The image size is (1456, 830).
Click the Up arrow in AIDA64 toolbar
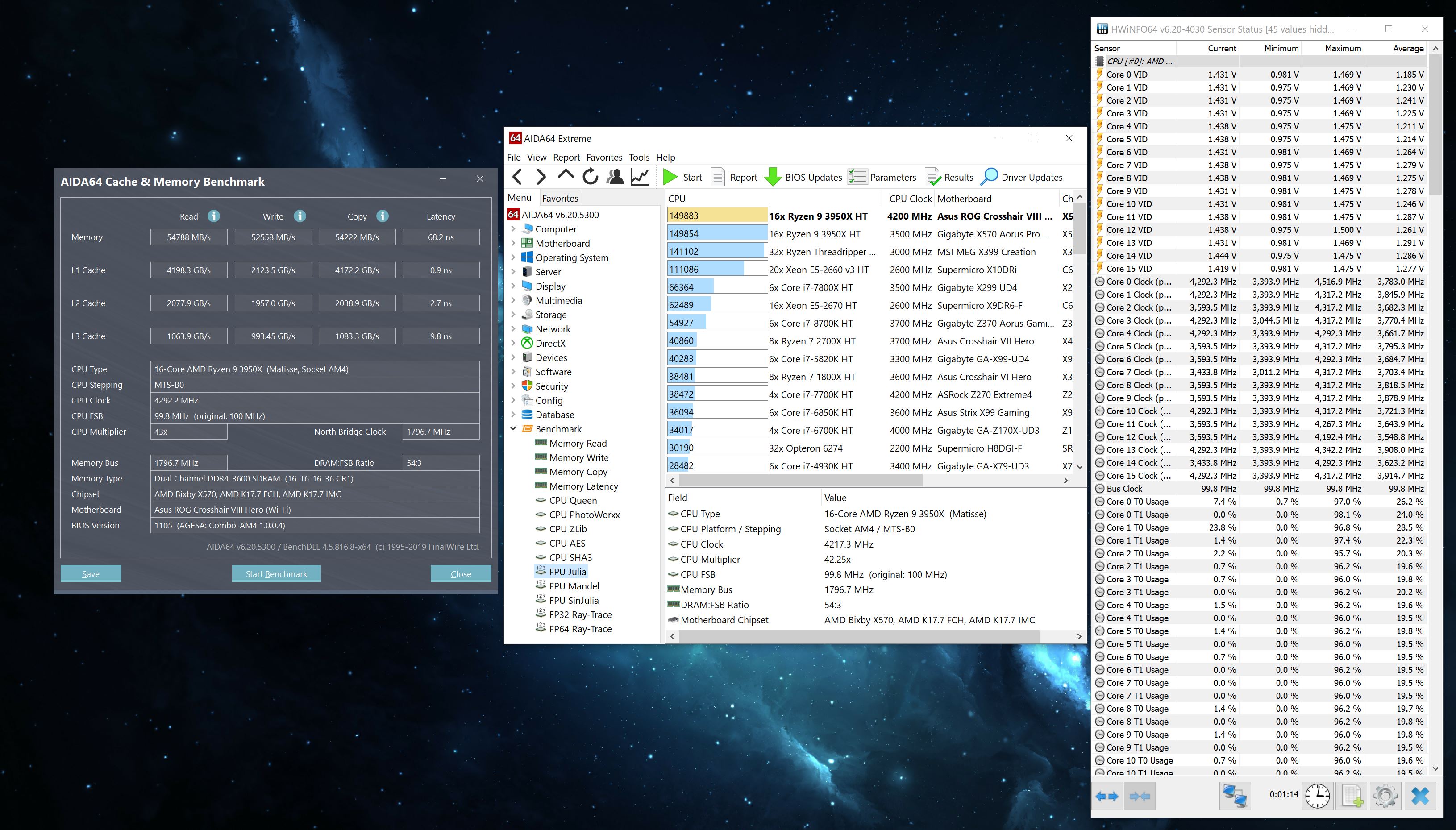[x=566, y=175]
